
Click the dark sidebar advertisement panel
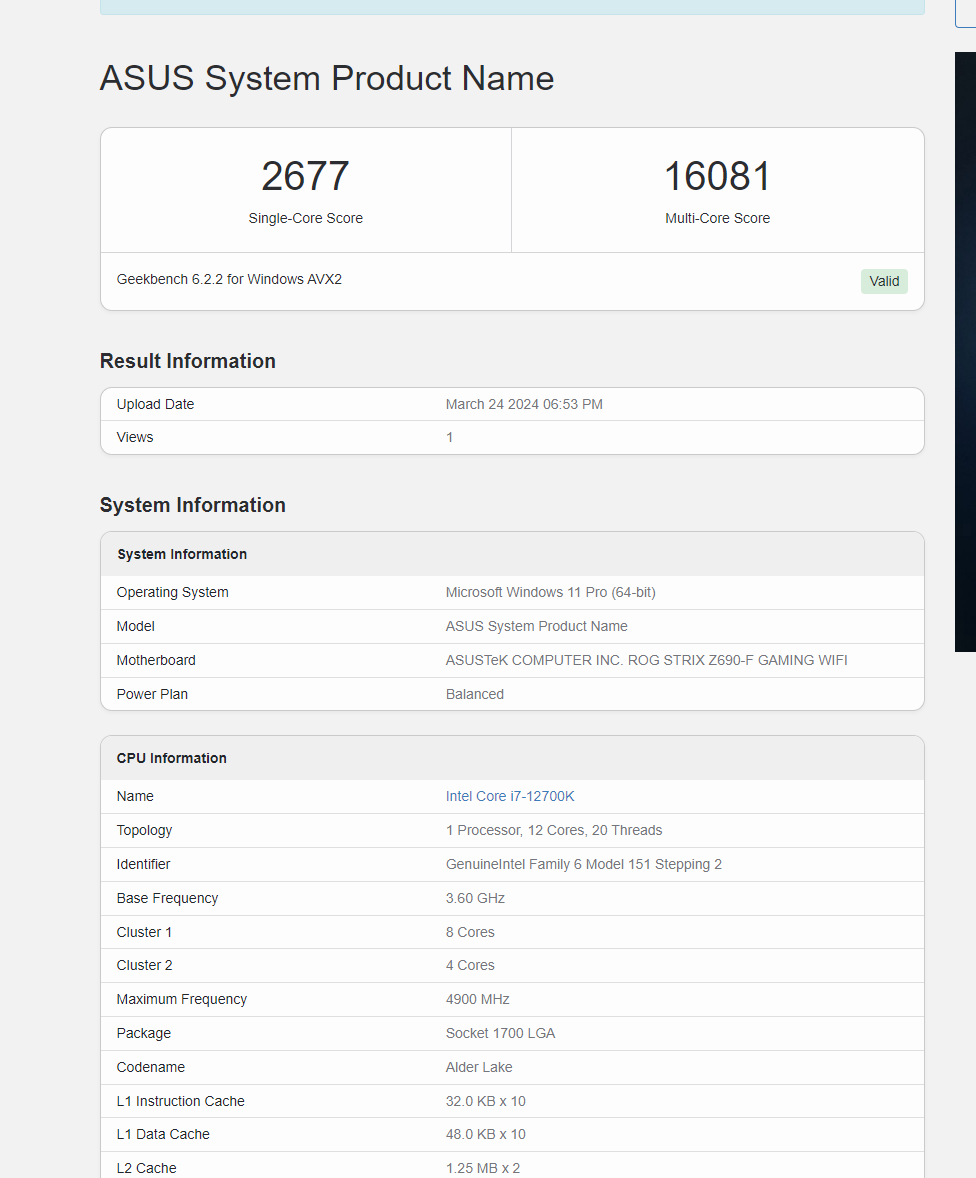(x=965, y=352)
